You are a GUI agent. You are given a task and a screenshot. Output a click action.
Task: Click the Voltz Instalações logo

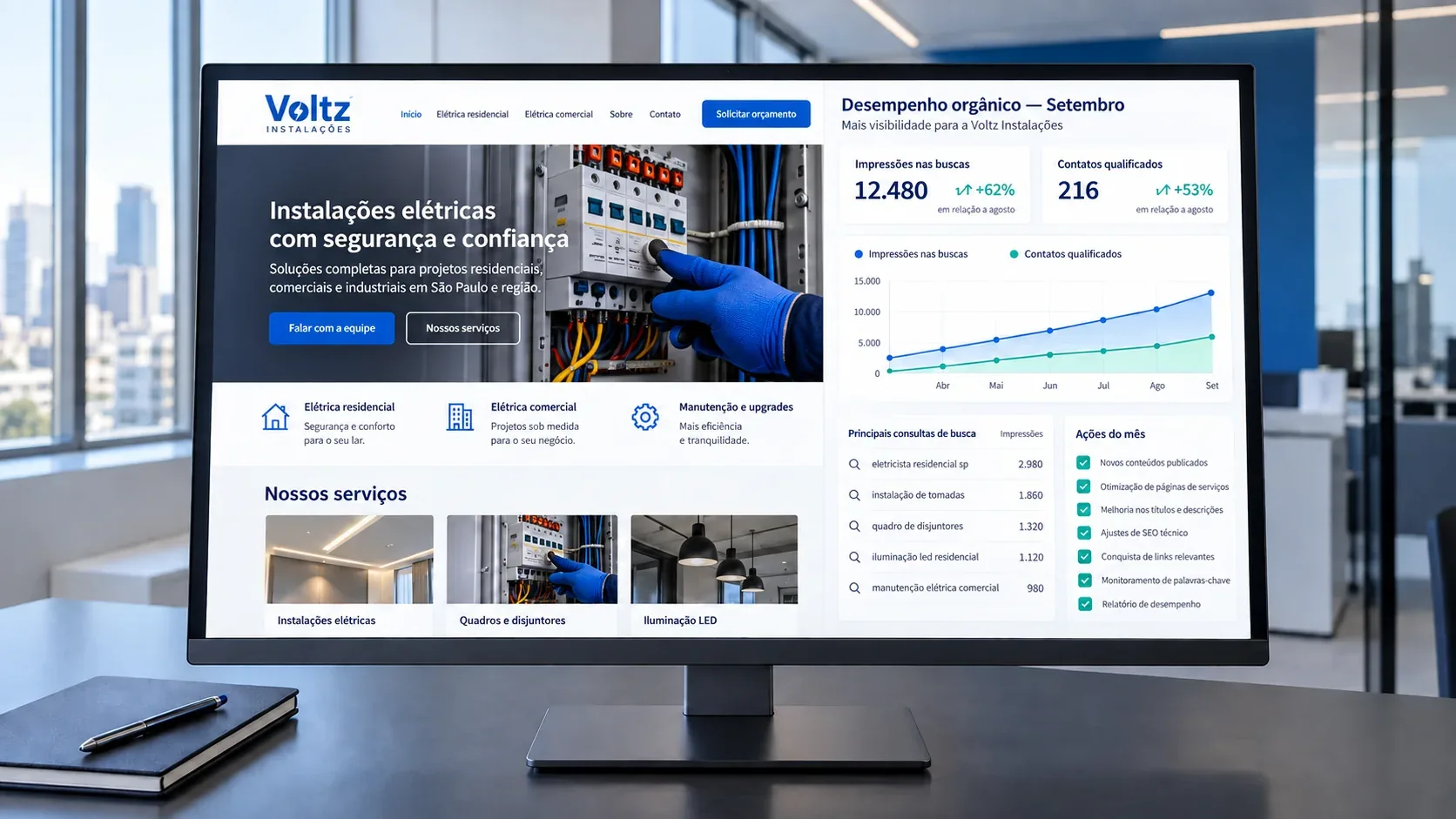(x=308, y=113)
